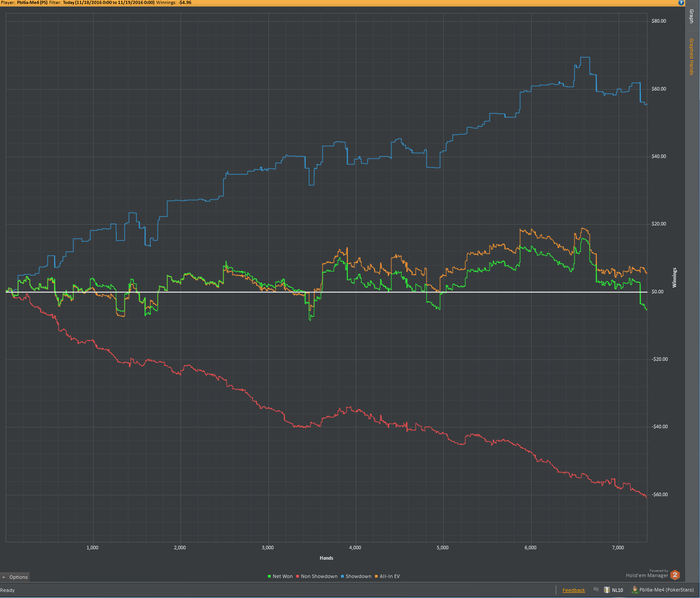Click the Winnings axis title
The height and width of the screenshot is (598, 700).
point(675,278)
